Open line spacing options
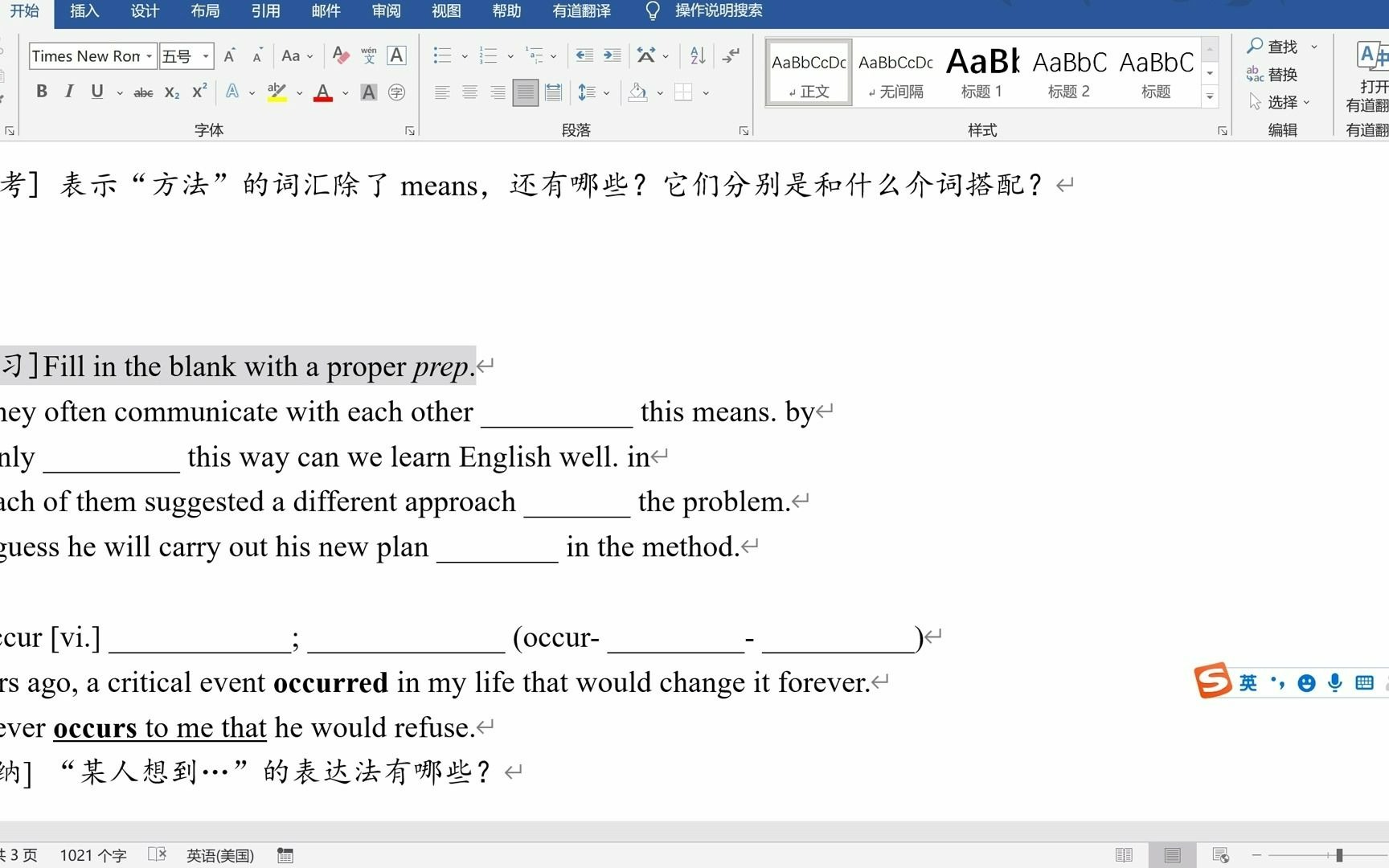Image resolution: width=1389 pixels, height=868 pixels. [587, 92]
